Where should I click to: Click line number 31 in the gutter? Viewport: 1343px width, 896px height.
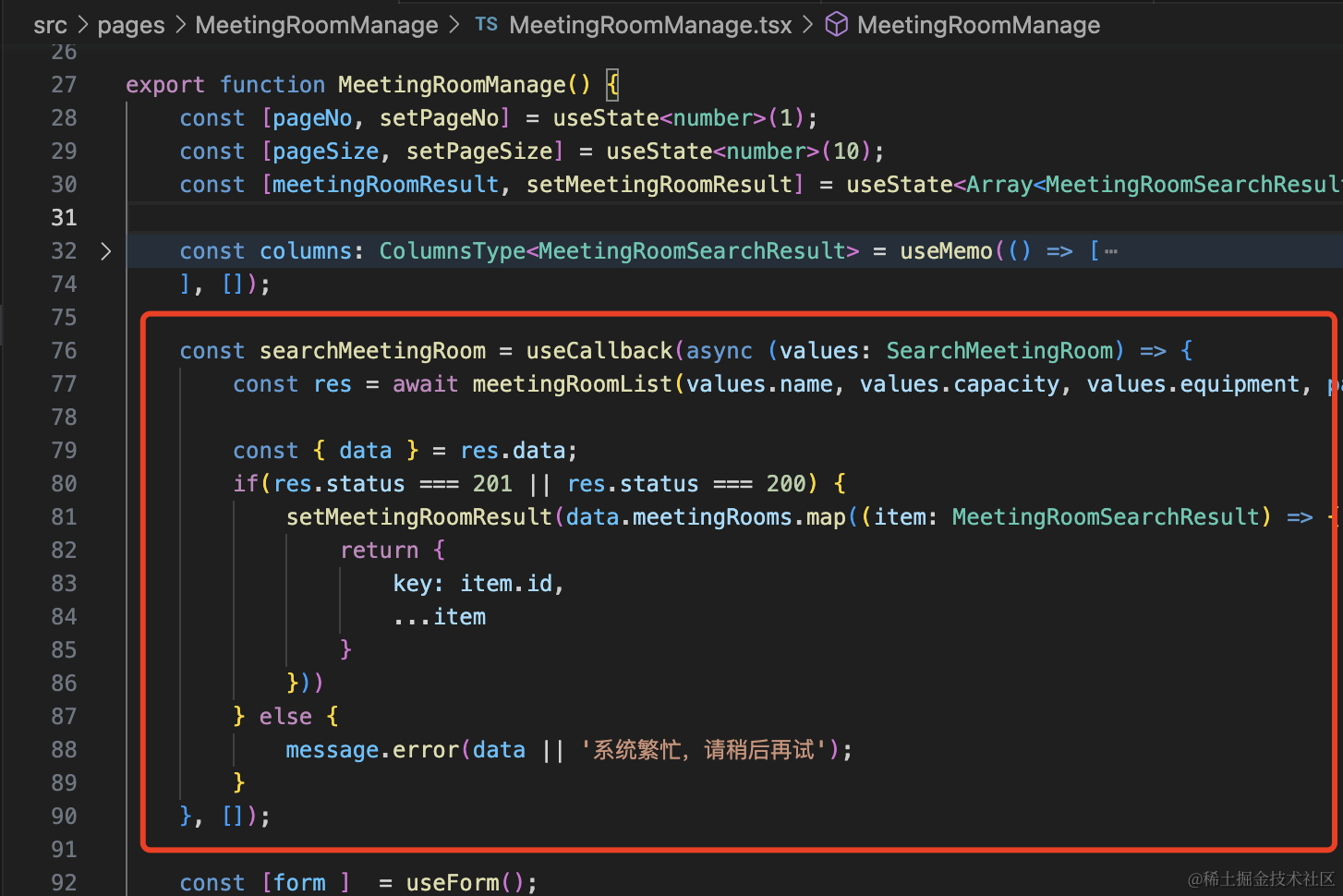tap(64, 218)
